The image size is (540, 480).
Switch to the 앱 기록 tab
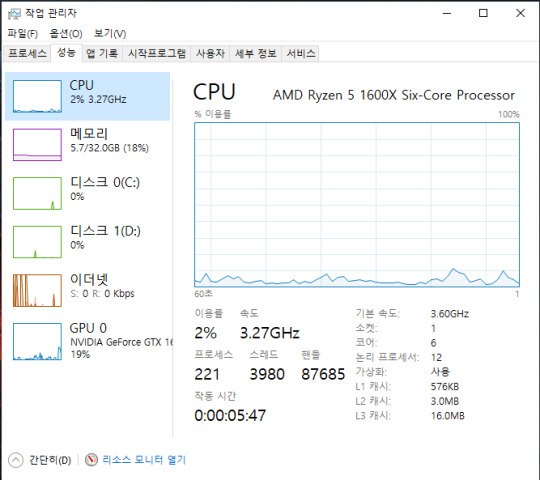tap(102, 54)
